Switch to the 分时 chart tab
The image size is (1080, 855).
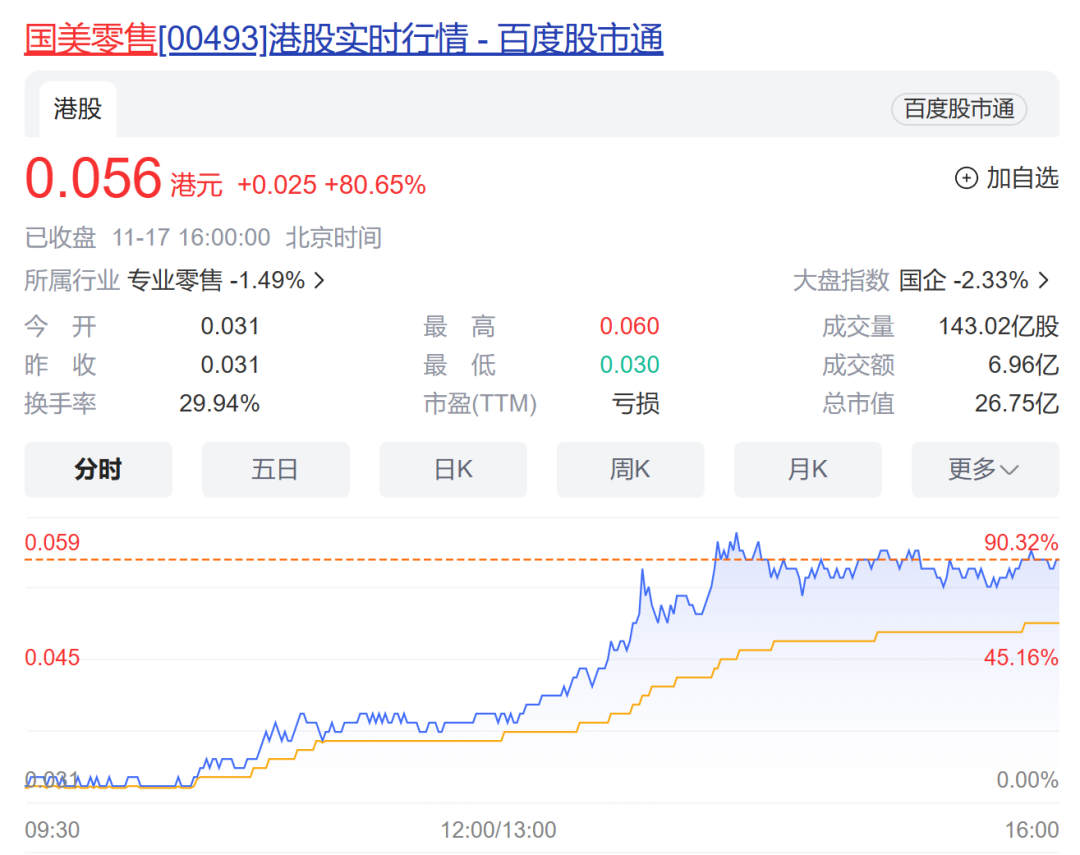98,469
